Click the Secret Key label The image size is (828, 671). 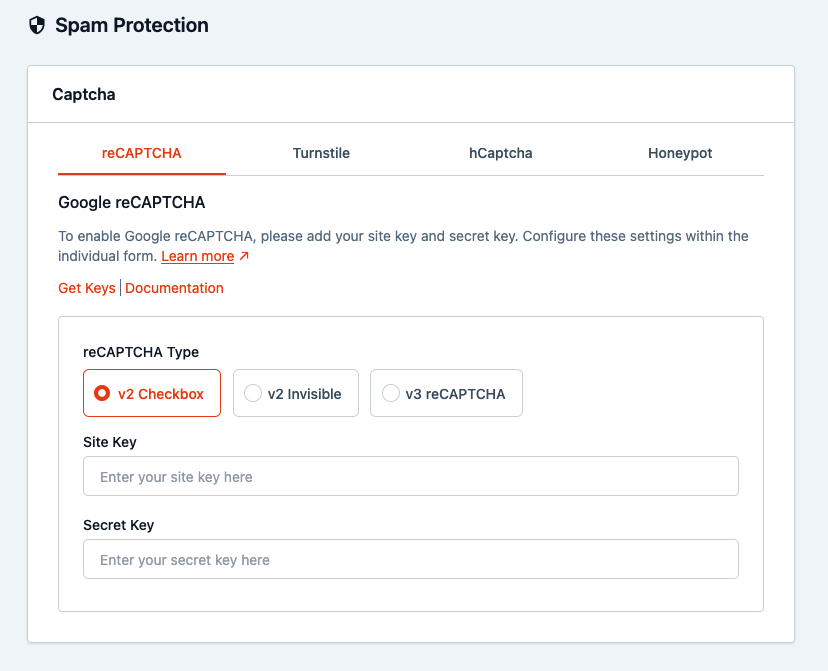(119, 525)
